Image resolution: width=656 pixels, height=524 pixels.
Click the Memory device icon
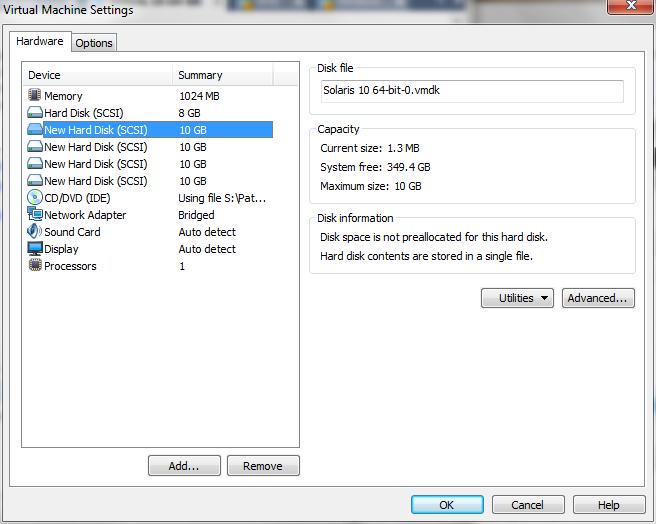[x=35, y=96]
